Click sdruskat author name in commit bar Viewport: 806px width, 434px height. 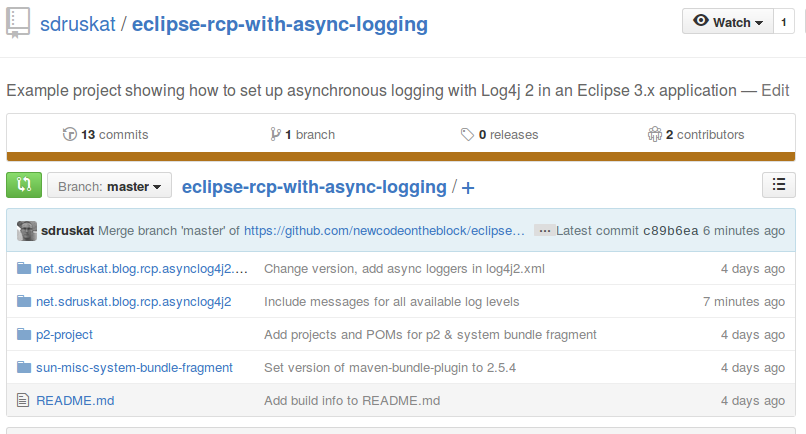point(67,231)
